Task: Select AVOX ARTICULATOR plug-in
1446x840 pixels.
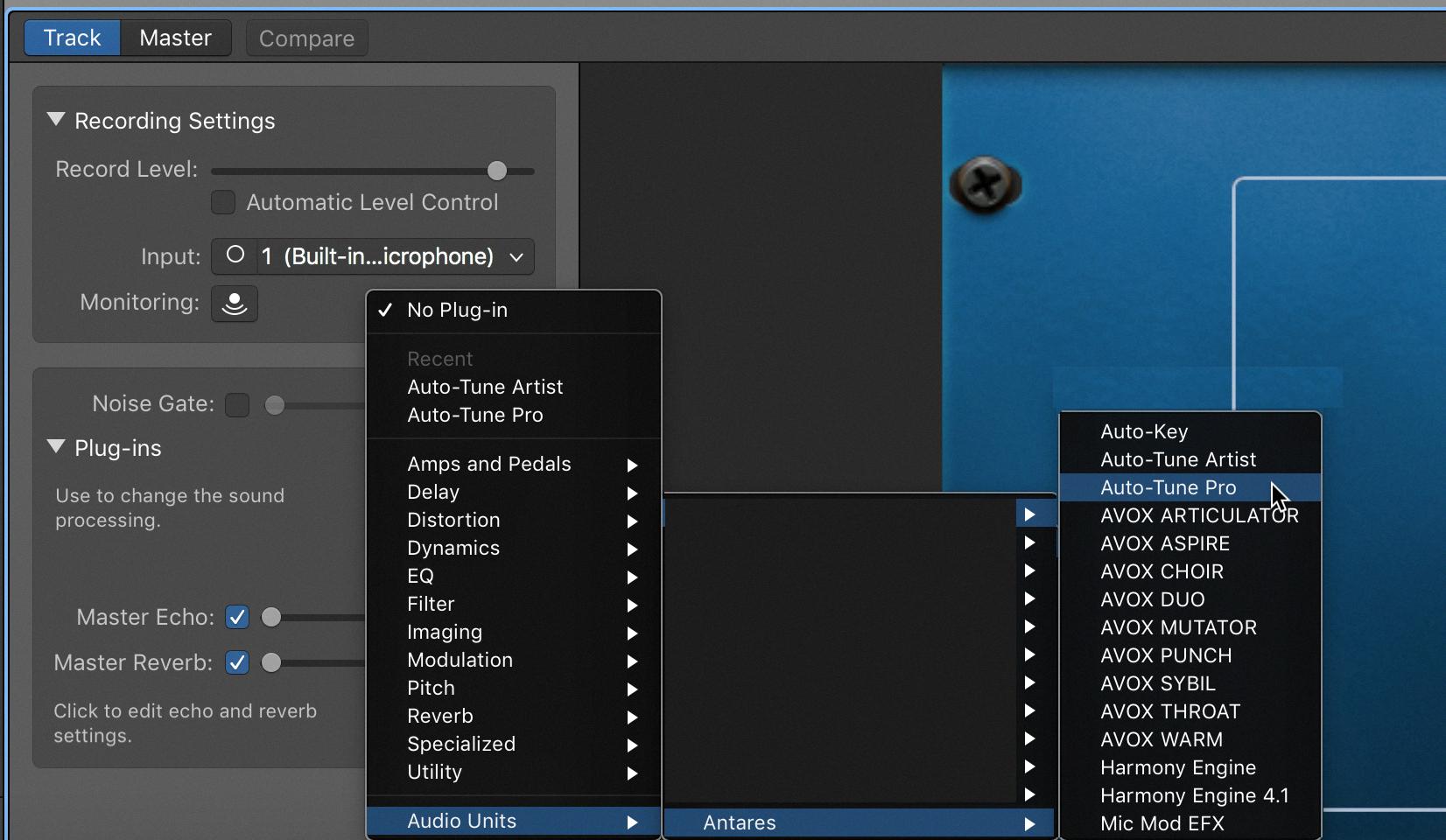Action: tap(1190, 515)
